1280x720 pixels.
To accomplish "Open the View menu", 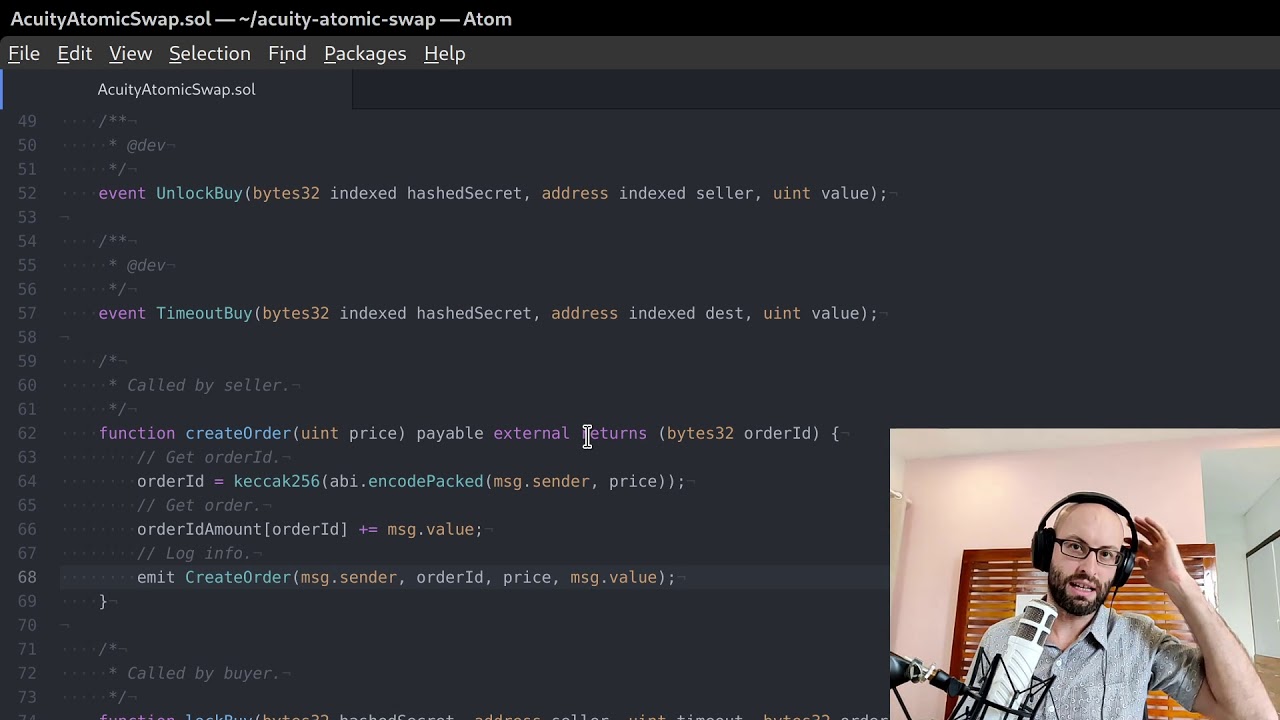I will coord(130,54).
